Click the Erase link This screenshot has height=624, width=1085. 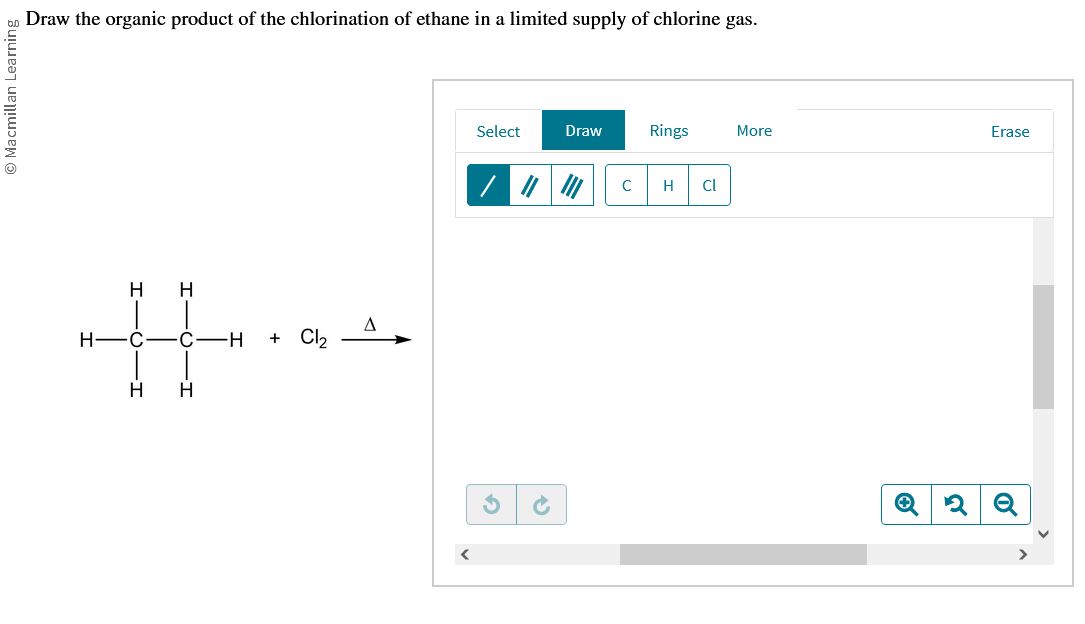pyautogui.click(x=1010, y=131)
